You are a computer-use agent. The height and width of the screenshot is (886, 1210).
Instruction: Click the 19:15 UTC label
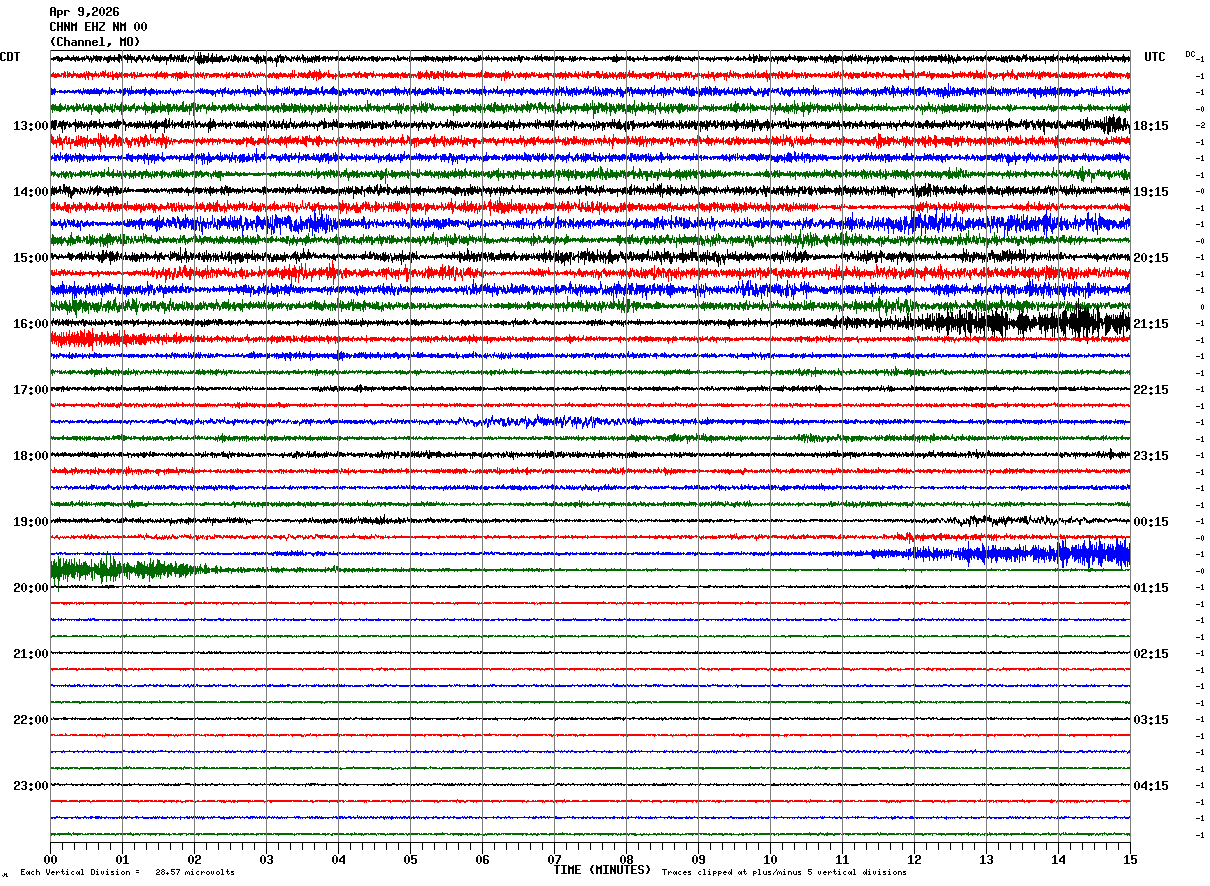click(x=1152, y=192)
